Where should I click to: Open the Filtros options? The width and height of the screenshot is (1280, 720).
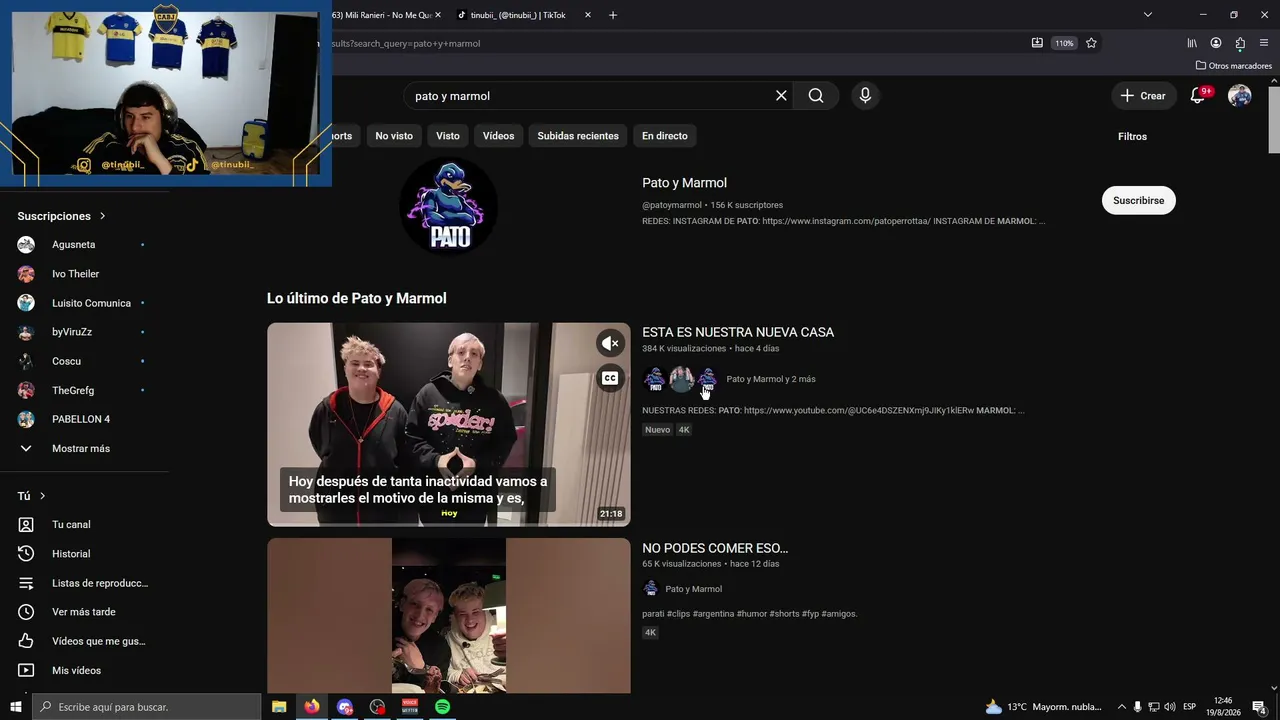tap(1132, 137)
